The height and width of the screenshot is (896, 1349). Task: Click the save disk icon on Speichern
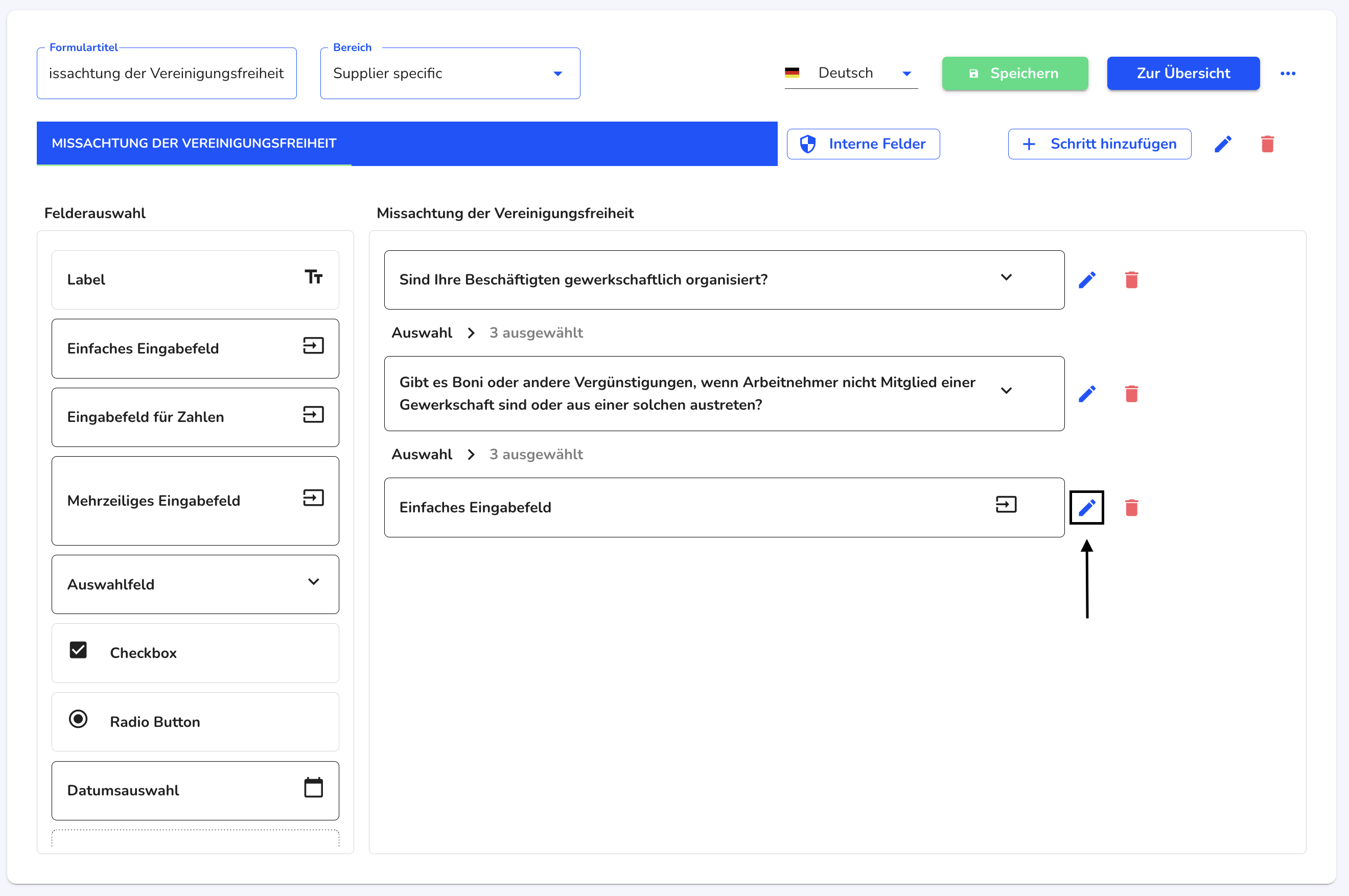coord(973,73)
